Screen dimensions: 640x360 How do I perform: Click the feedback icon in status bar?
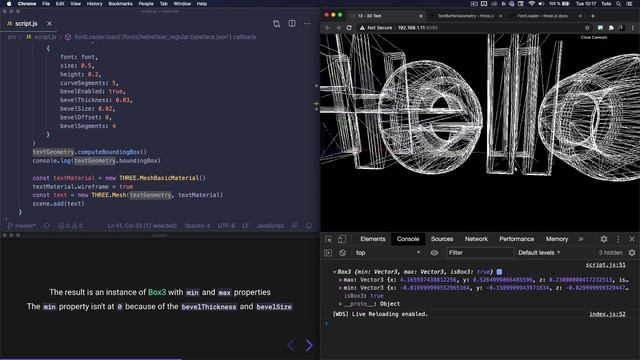point(295,226)
